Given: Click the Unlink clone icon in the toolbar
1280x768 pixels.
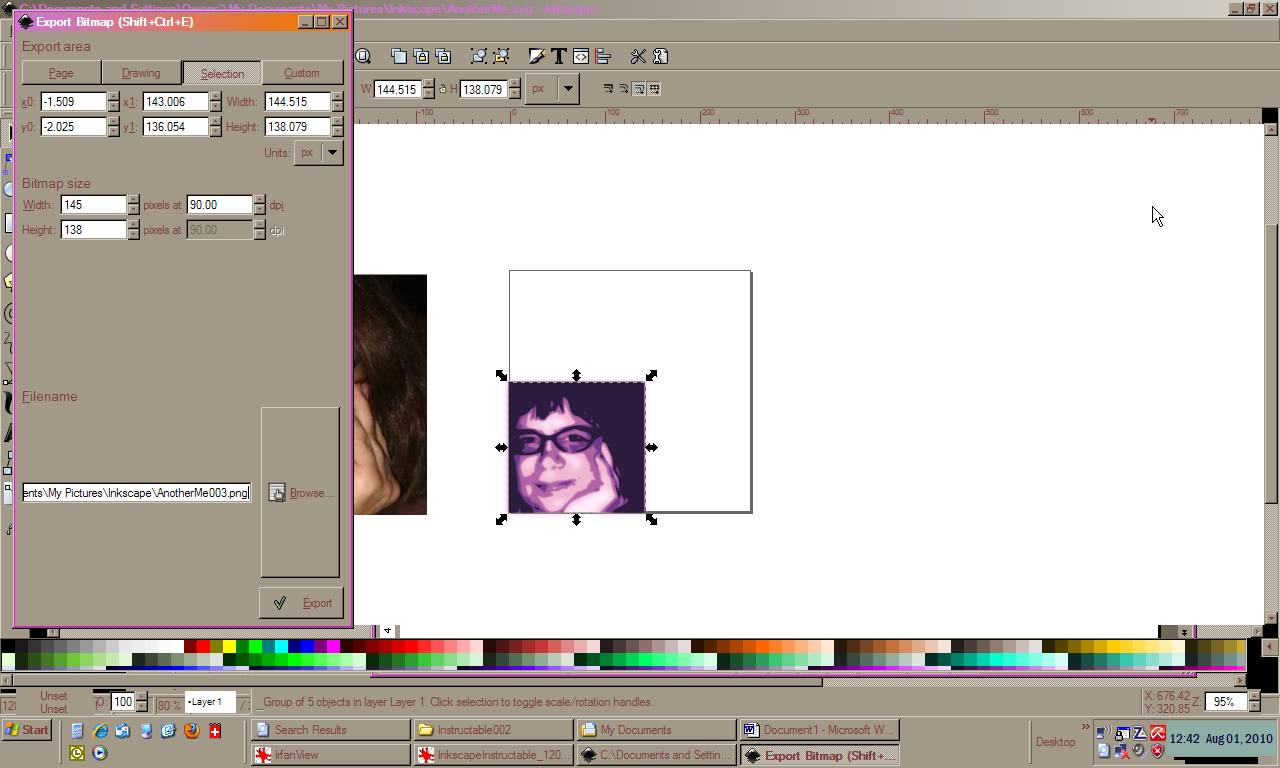Looking at the screenshot, I should [443, 56].
